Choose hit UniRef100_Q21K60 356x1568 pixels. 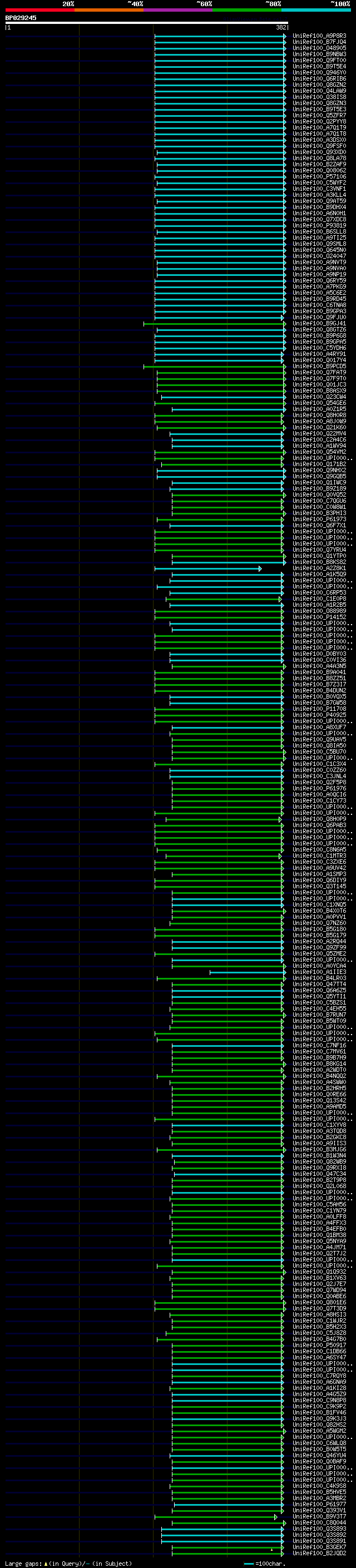319,427
